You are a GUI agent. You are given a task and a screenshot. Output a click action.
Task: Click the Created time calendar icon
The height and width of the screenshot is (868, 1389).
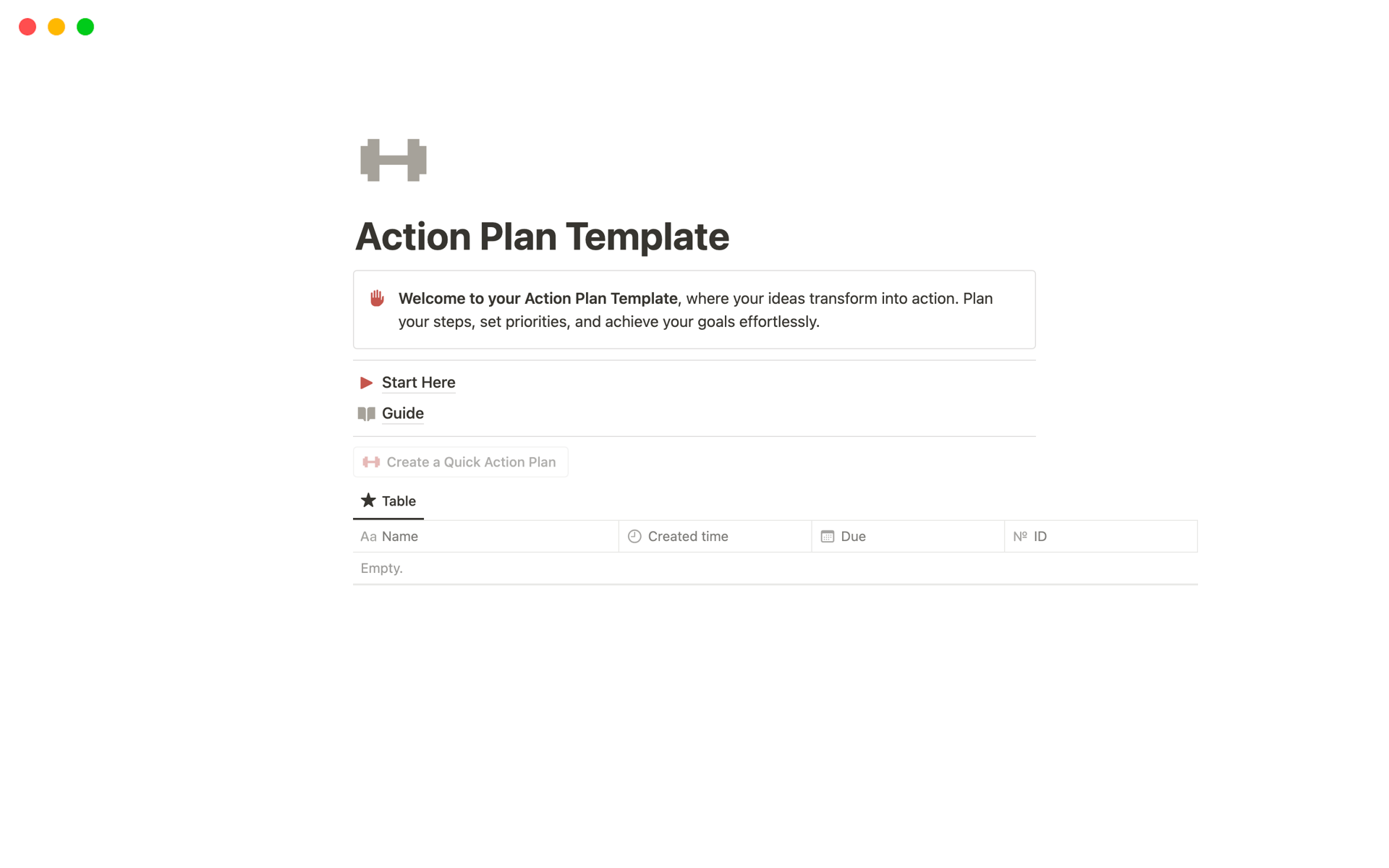634,536
